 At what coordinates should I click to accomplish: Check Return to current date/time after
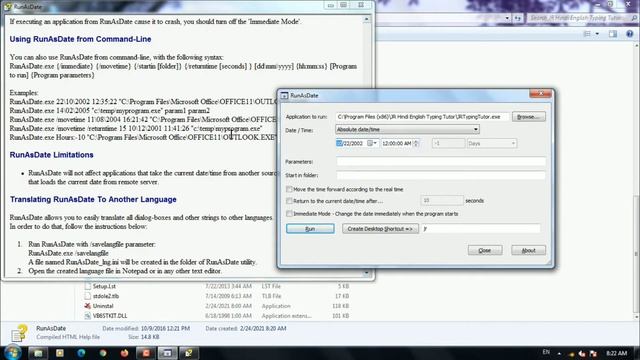(x=289, y=201)
